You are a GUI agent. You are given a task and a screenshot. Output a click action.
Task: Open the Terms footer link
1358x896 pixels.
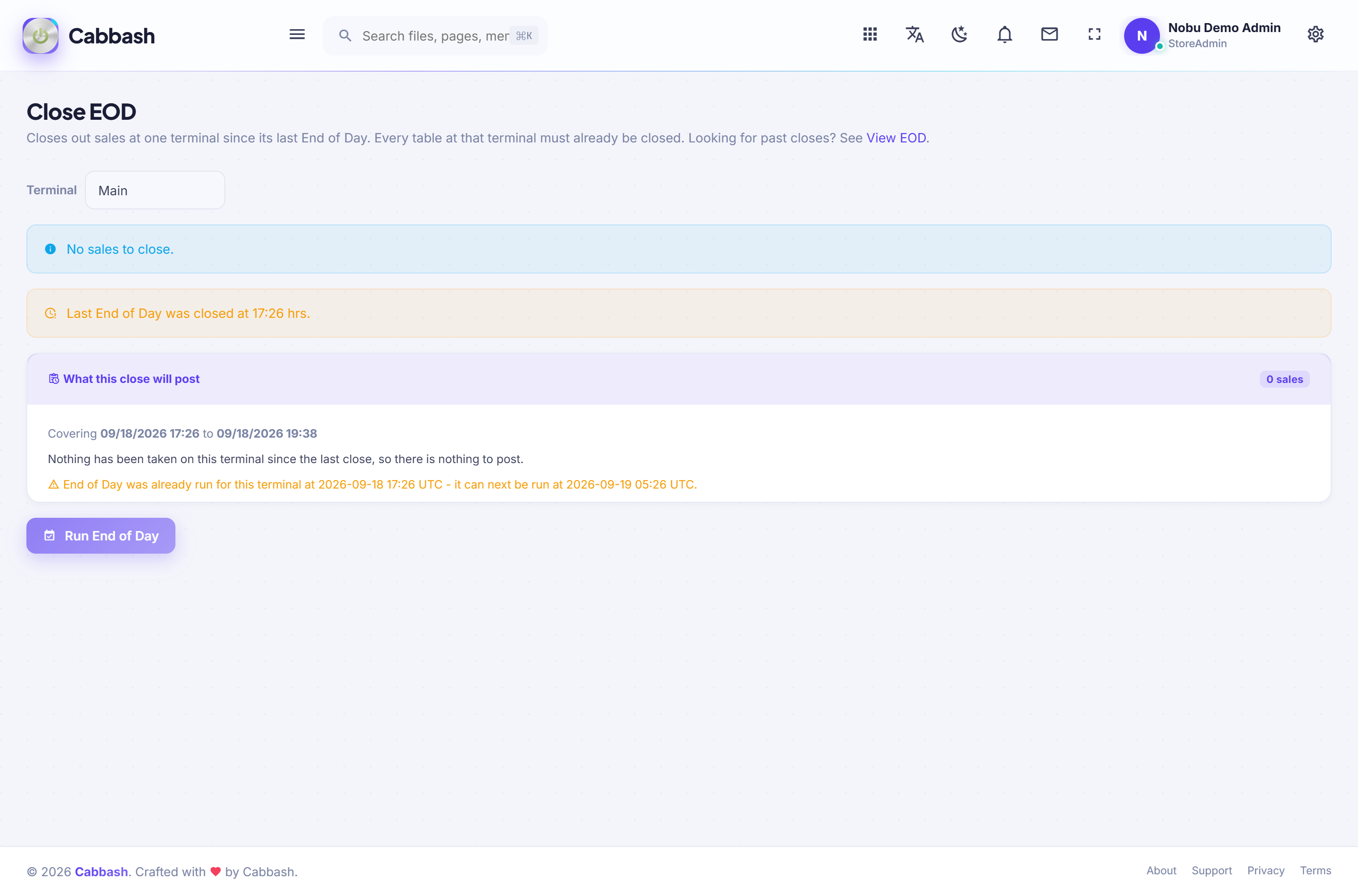[x=1315, y=870]
